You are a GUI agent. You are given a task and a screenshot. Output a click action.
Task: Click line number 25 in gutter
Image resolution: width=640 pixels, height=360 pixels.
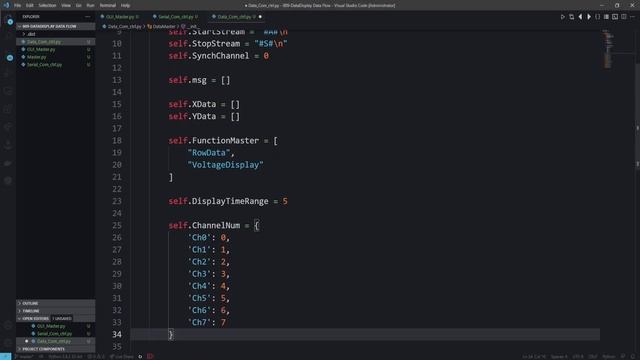point(117,225)
